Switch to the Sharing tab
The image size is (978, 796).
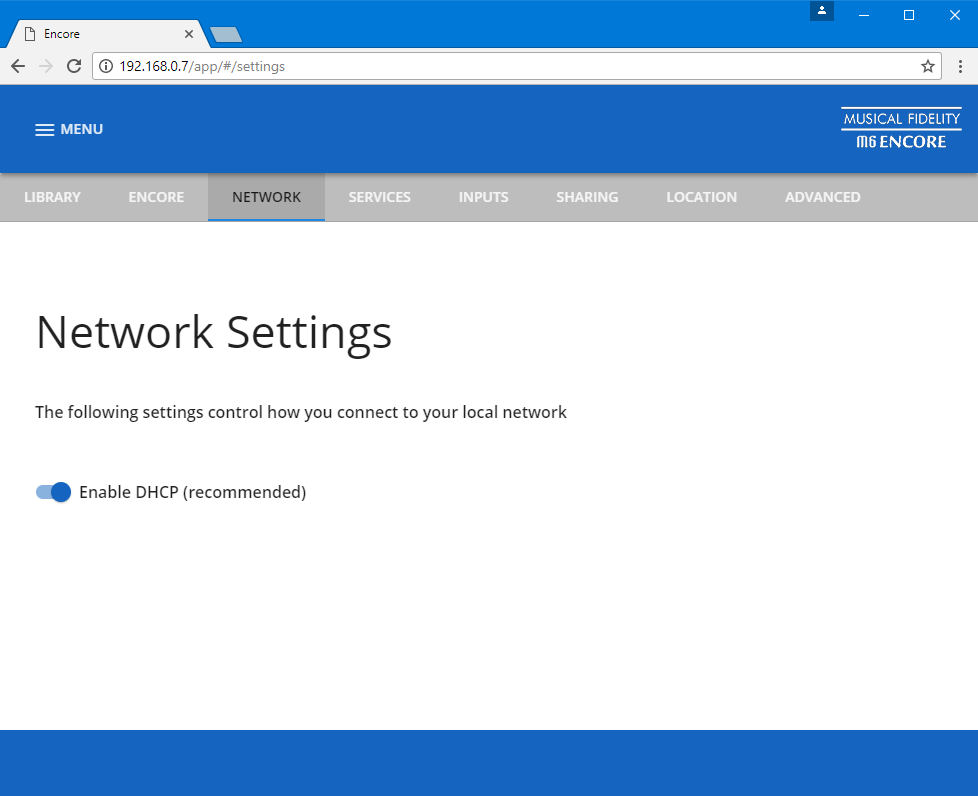tap(587, 197)
